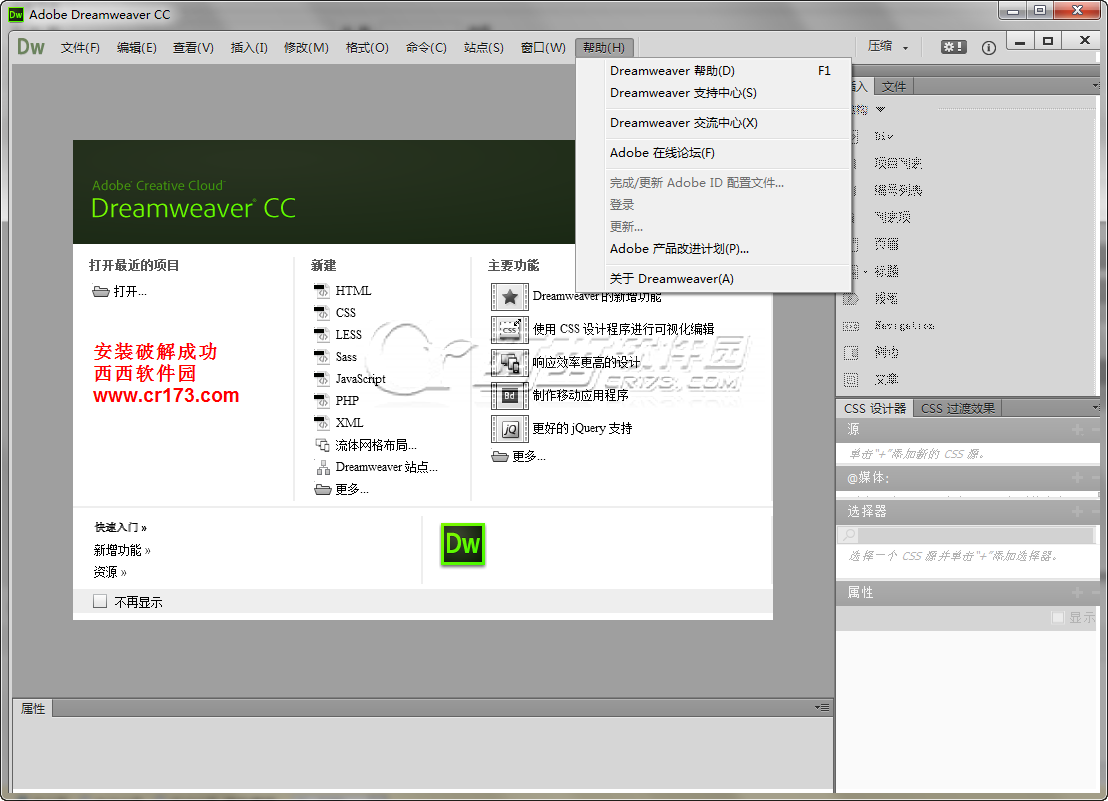This screenshot has width=1108, height=801.
Task: Click the Dreamweaver site icon
Action: click(323, 467)
